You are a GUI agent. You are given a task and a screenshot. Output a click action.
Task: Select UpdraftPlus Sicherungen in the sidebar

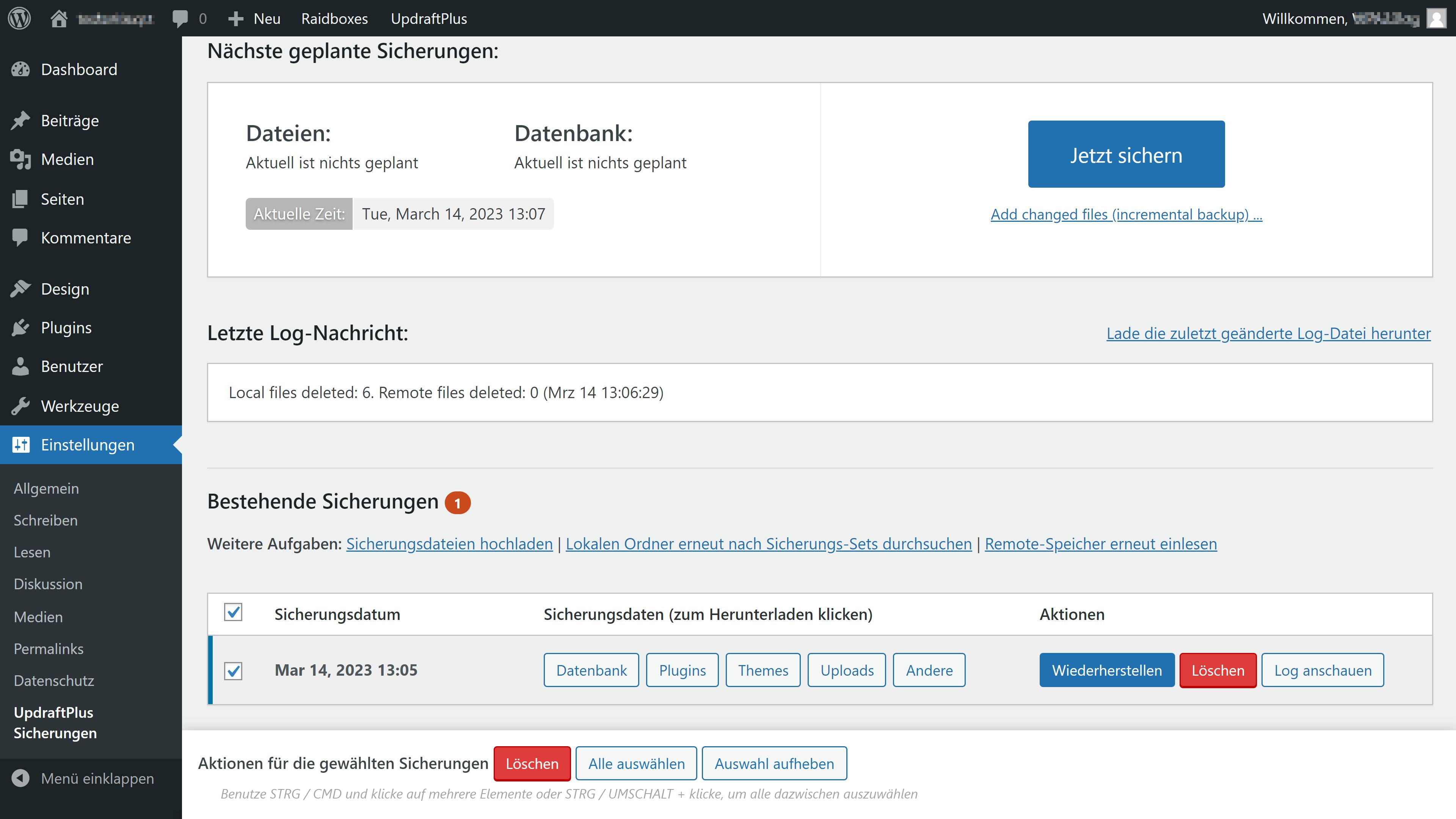(x=54, y=722)
